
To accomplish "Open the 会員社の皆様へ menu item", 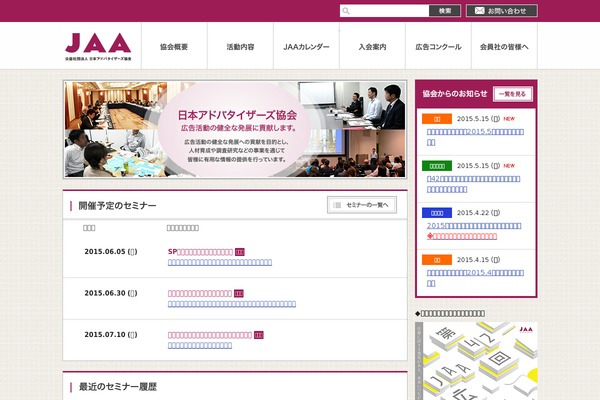I will click(504, 47).
